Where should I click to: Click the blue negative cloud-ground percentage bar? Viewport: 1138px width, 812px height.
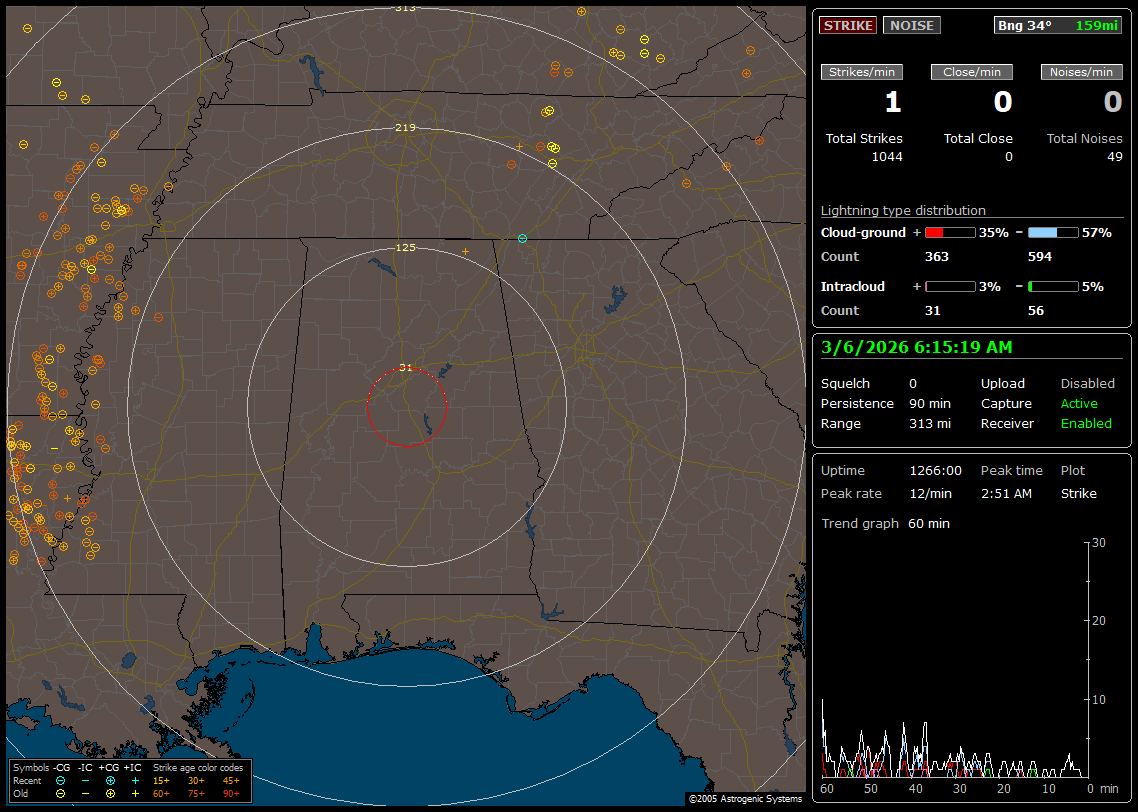[x=1053, y=232]
